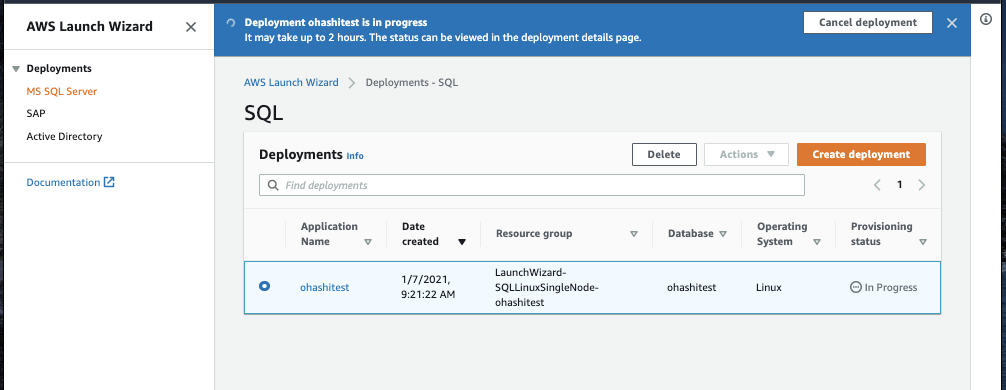Viewport: 1006px width, 390px height.
Task: Go to next page of deployments
Action: tap(922, 185)
